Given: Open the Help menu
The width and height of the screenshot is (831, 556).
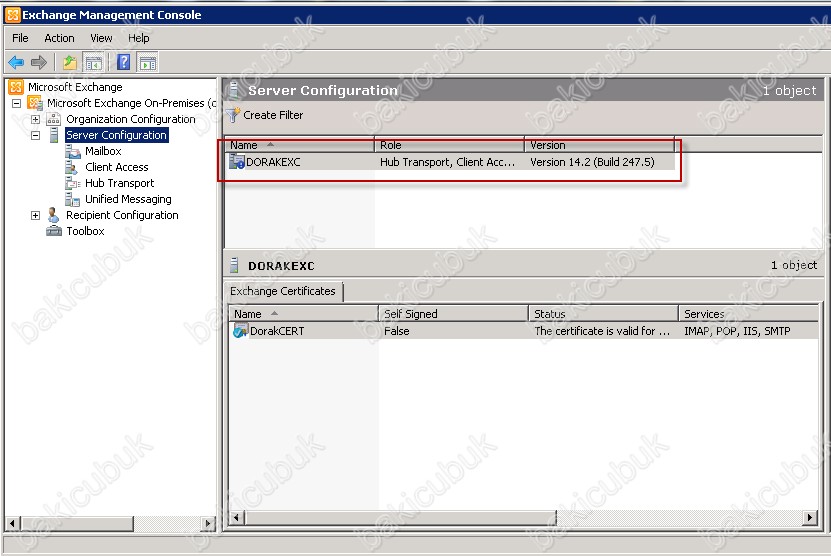Looking at the screenshot, I should [x=139, y=38].
